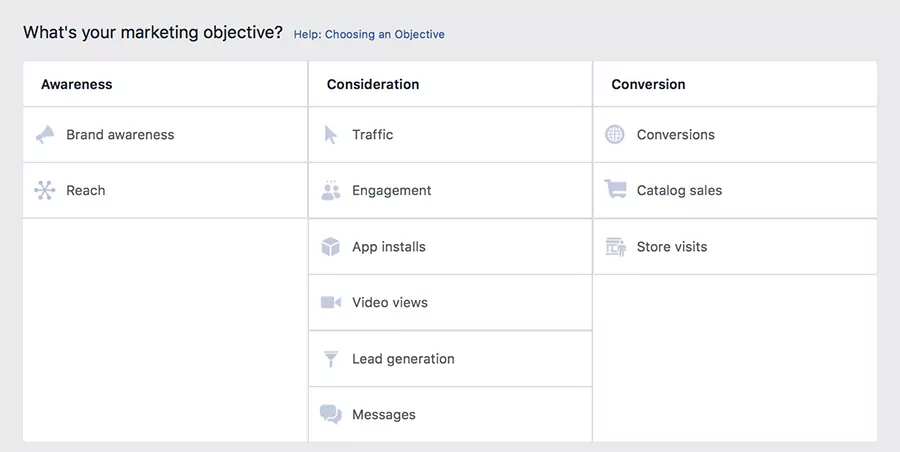900x452 pixels.
Task: Select the Video views objective label
Action: point(390,302)
